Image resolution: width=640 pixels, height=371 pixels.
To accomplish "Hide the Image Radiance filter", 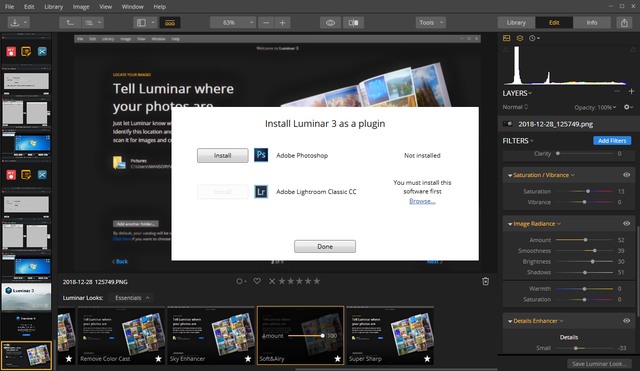I will [x=627, y=223].
